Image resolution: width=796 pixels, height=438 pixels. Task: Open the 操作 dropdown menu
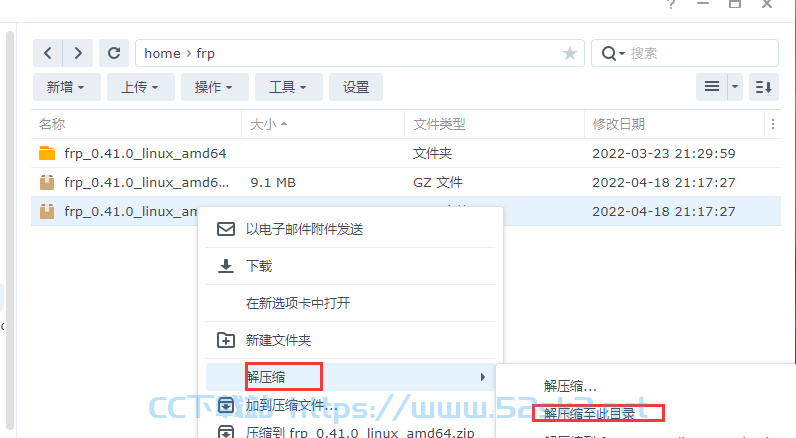coord(214,87)
